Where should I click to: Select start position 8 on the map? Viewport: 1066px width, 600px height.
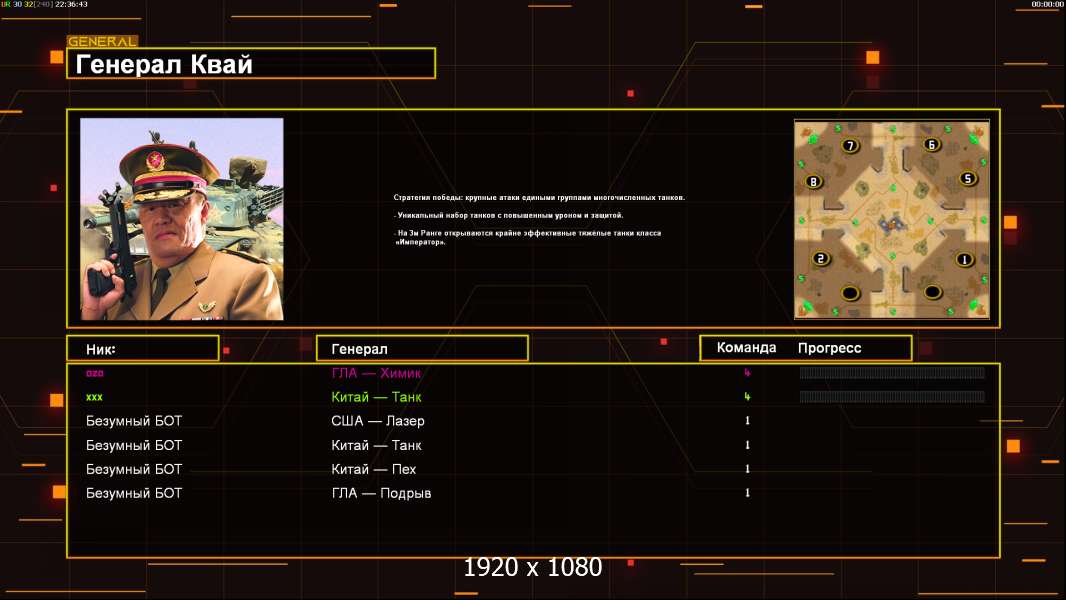(x=813, y=181)
